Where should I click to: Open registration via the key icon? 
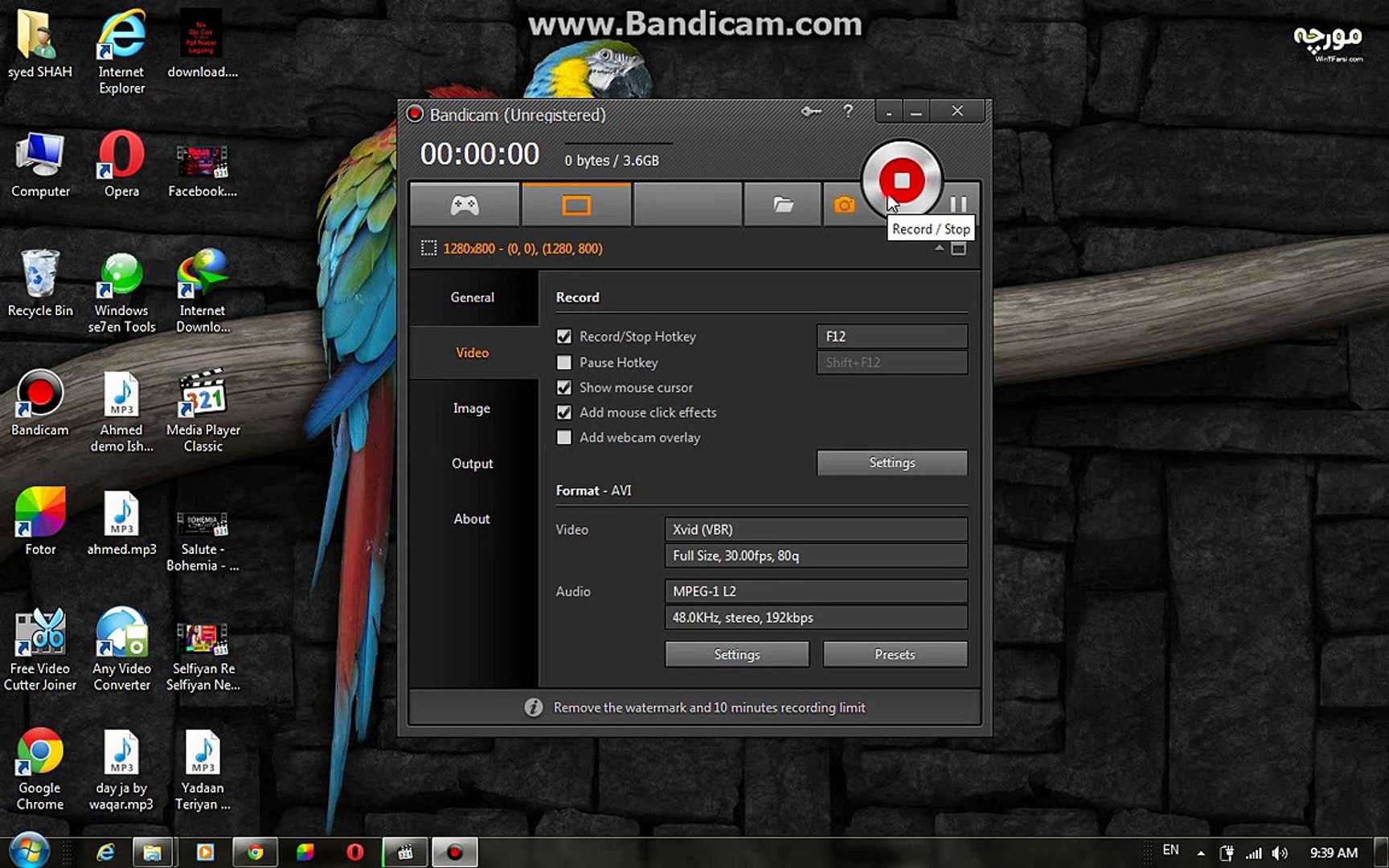click(x=810, y=112)
